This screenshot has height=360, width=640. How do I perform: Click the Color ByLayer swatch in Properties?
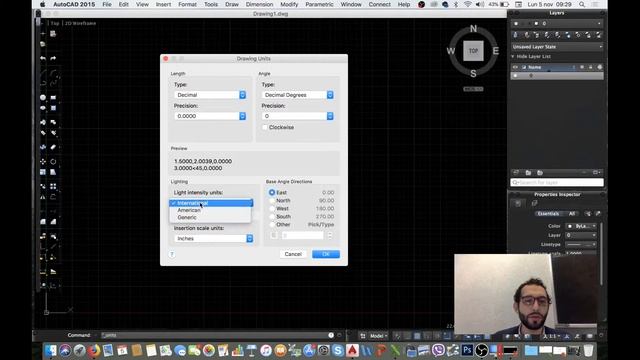[581, 226]
